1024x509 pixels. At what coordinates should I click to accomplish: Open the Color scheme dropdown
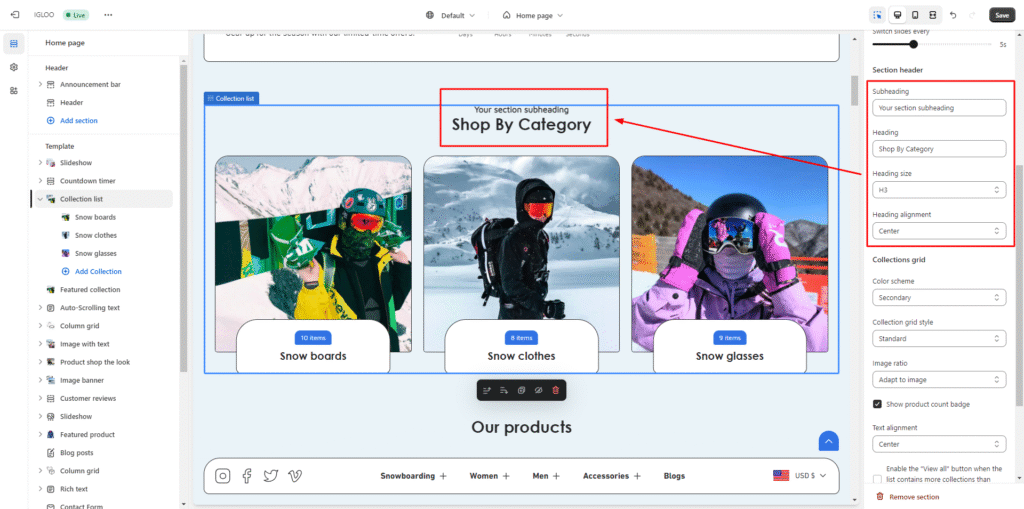938,298
